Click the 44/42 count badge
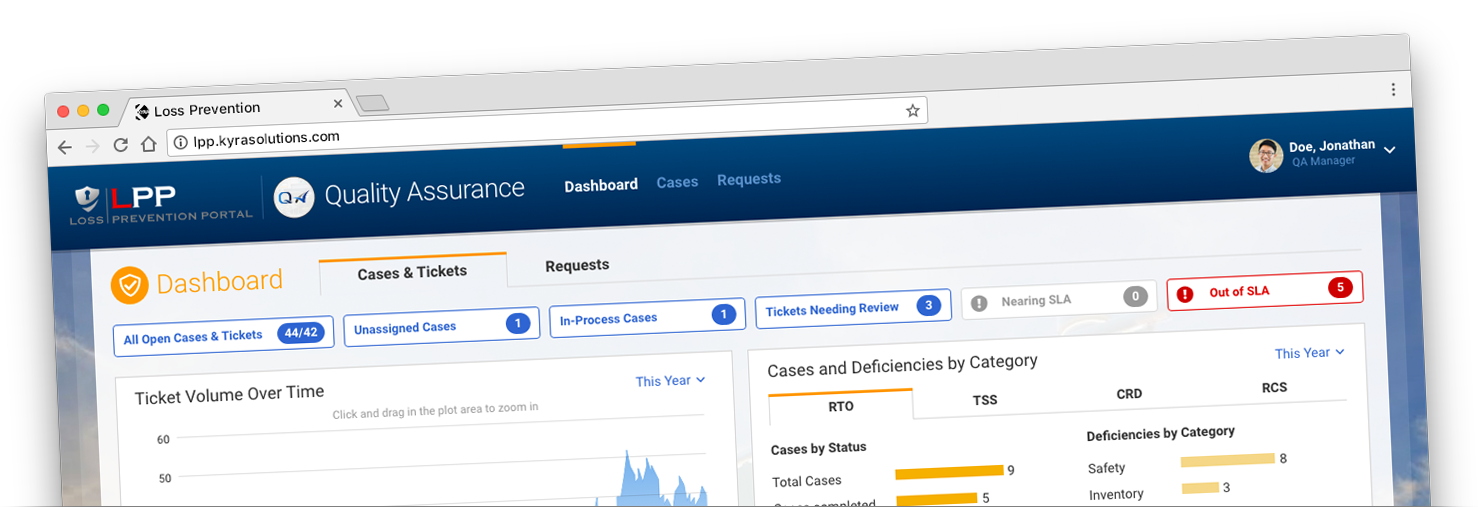The width and height of the screenshot is (1478, 507). click(x=301, y=333)
